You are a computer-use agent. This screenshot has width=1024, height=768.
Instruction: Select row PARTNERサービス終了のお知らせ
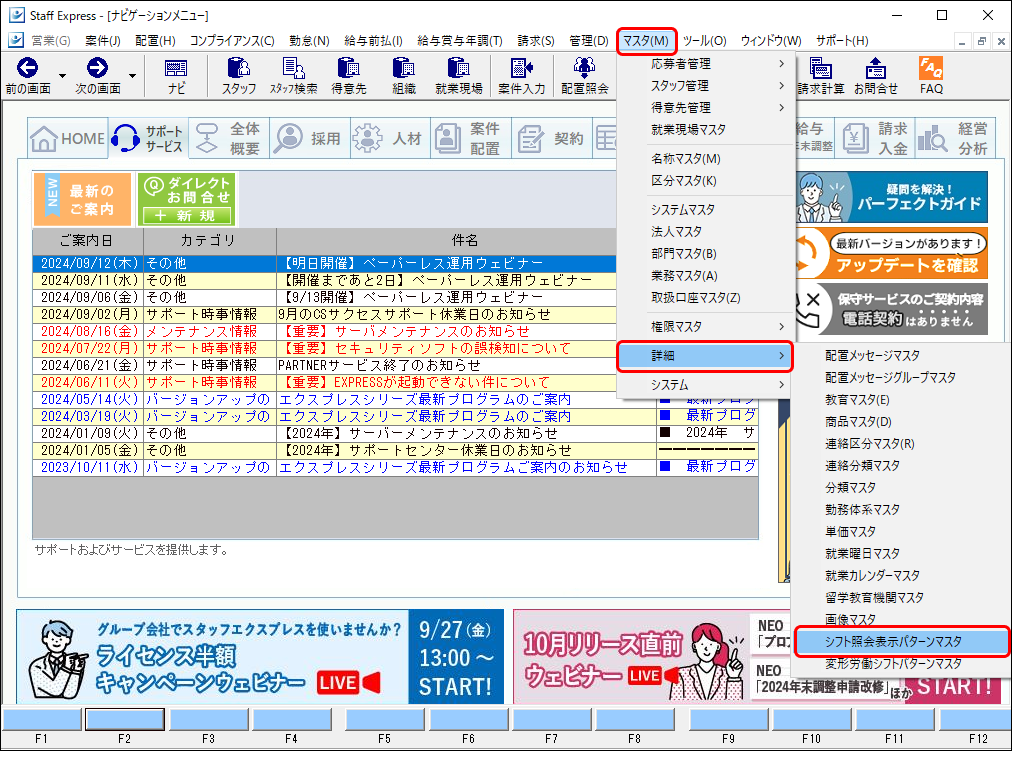(x=325, y=365)
